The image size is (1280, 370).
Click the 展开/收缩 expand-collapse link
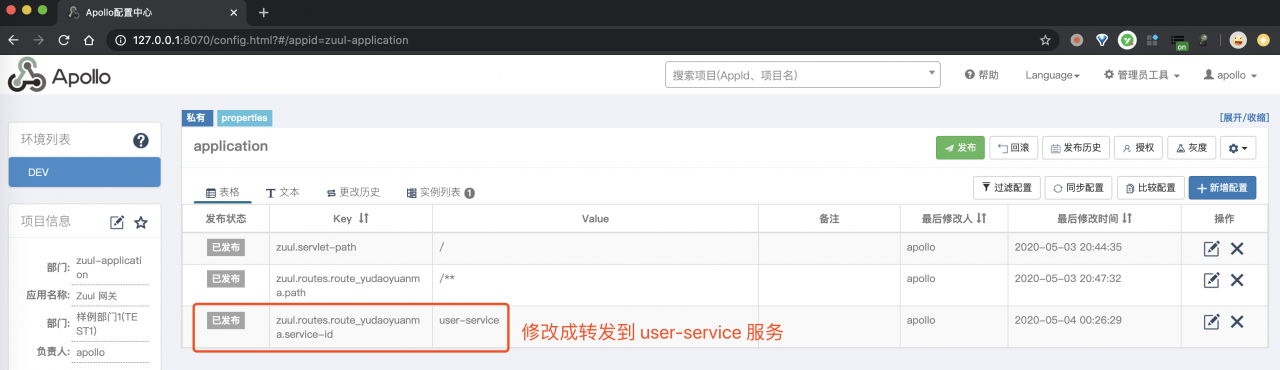tap(1245, 117)
